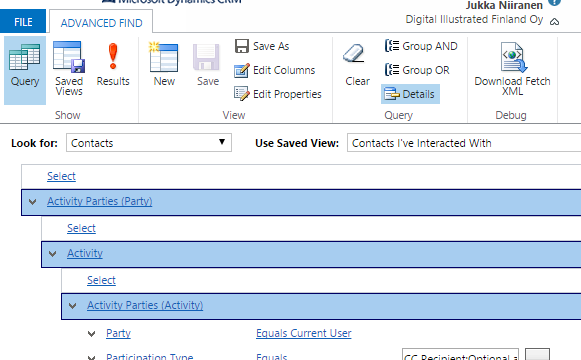The image size is (581, 360).
Task: Open Edit Columns
Action: point(275,70)
